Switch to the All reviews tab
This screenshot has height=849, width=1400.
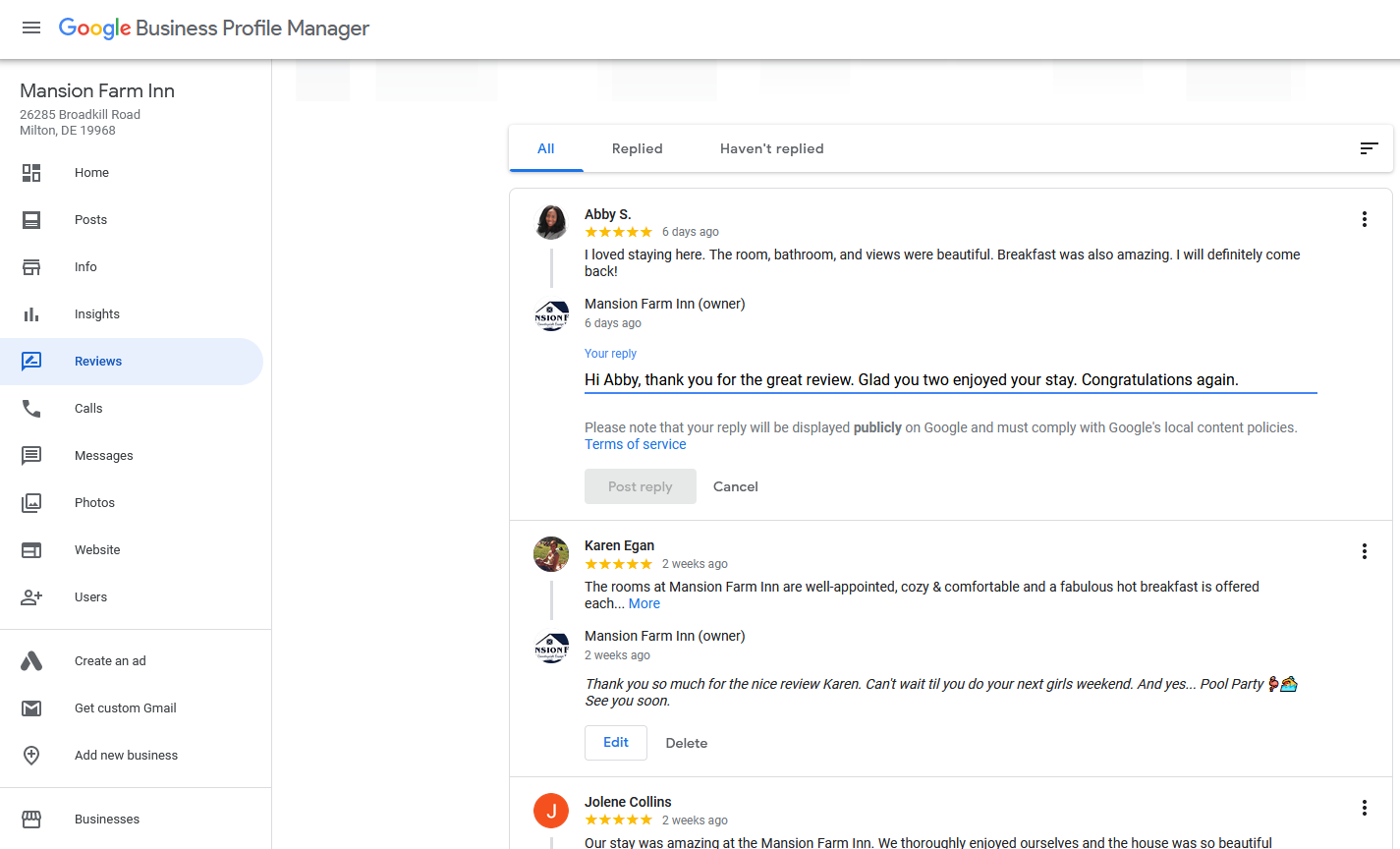click(x=546, y=148)
